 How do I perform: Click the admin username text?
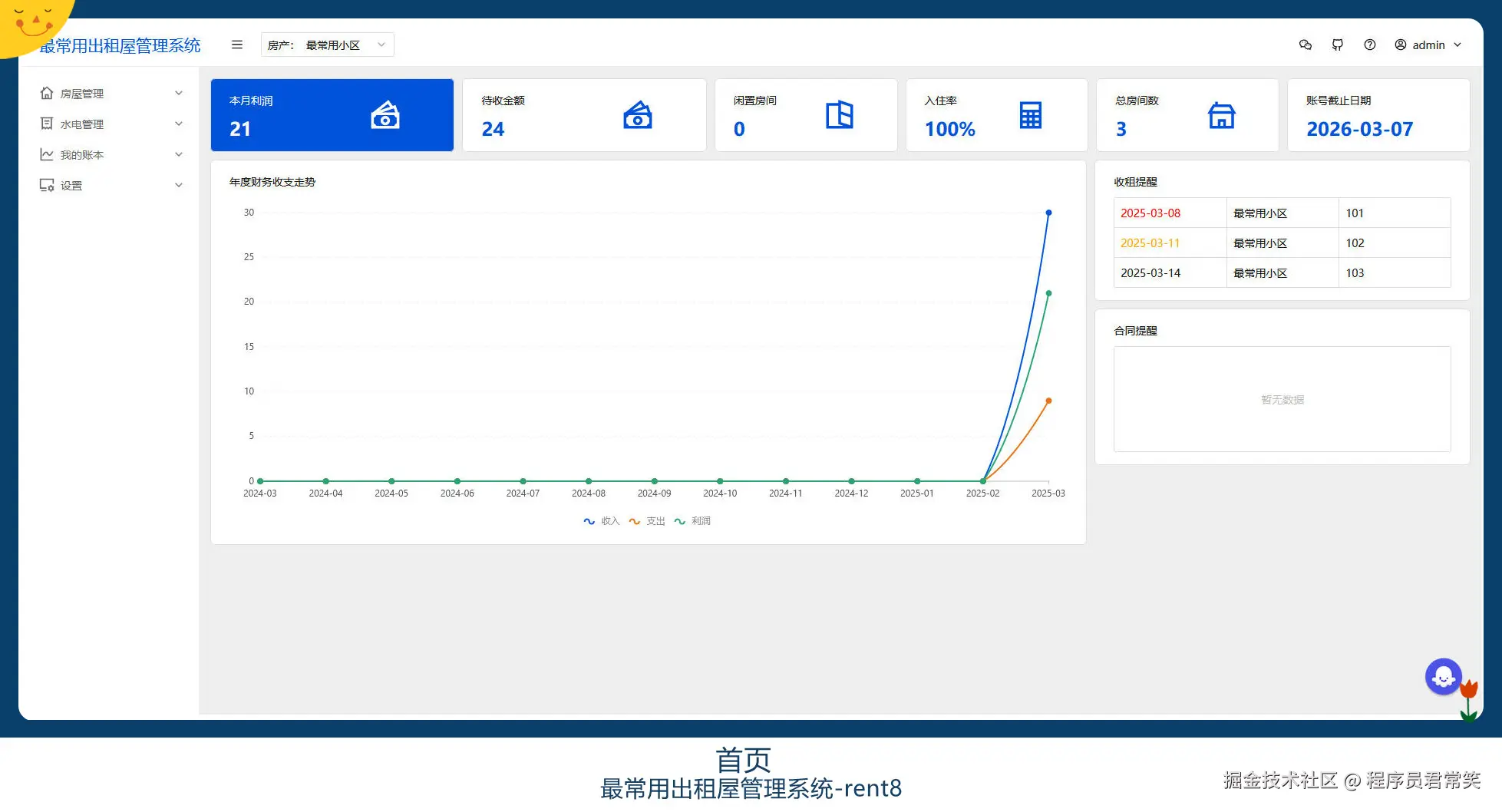1428,45
